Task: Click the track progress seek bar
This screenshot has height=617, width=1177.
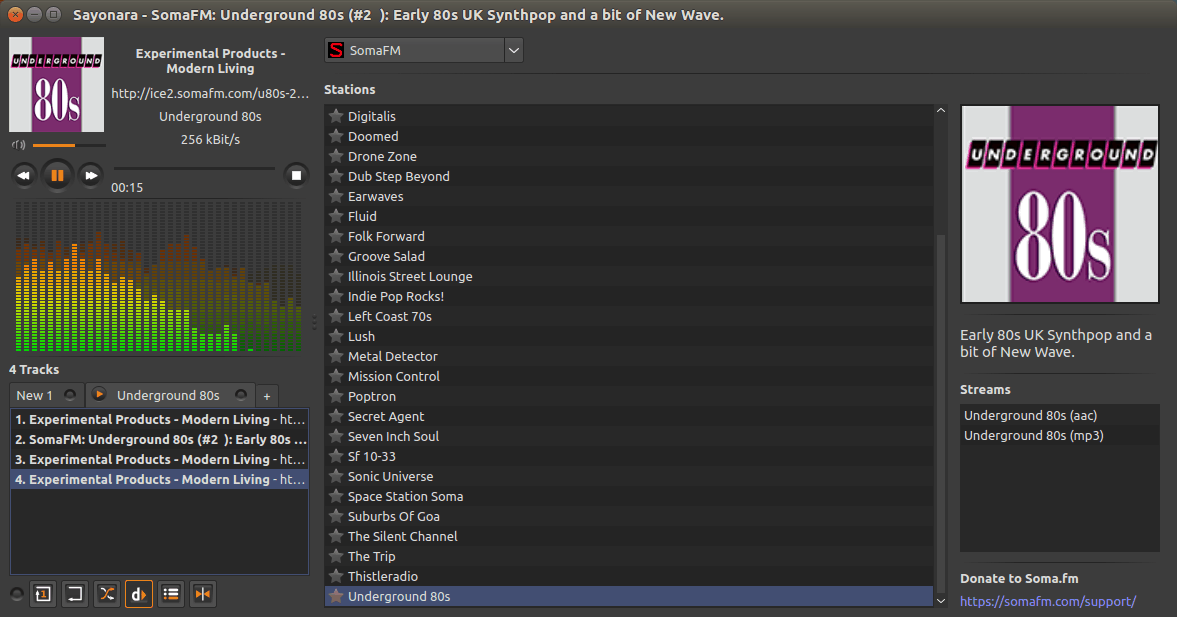Action: tap(194, 168)
